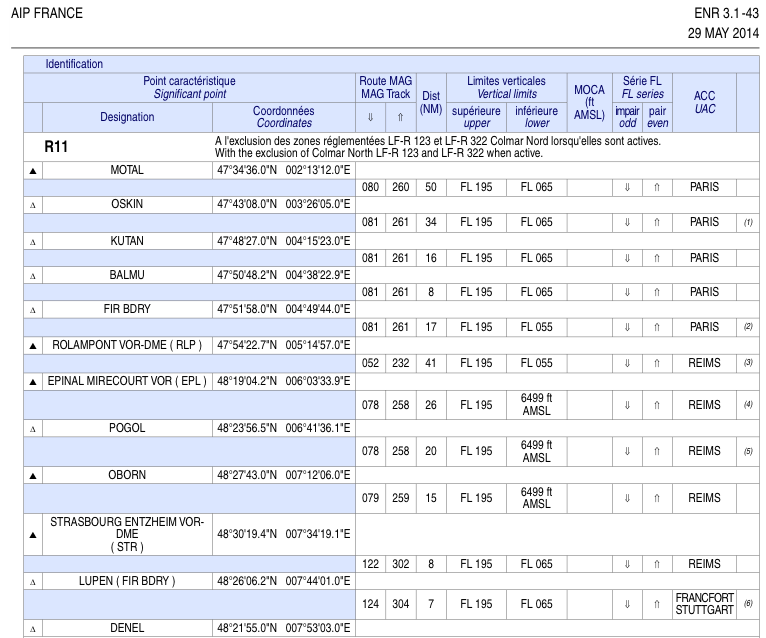Click the hollow triangle beside OSKIN
Viewport: 766px width, 638px height.
(x=33, y=205)
